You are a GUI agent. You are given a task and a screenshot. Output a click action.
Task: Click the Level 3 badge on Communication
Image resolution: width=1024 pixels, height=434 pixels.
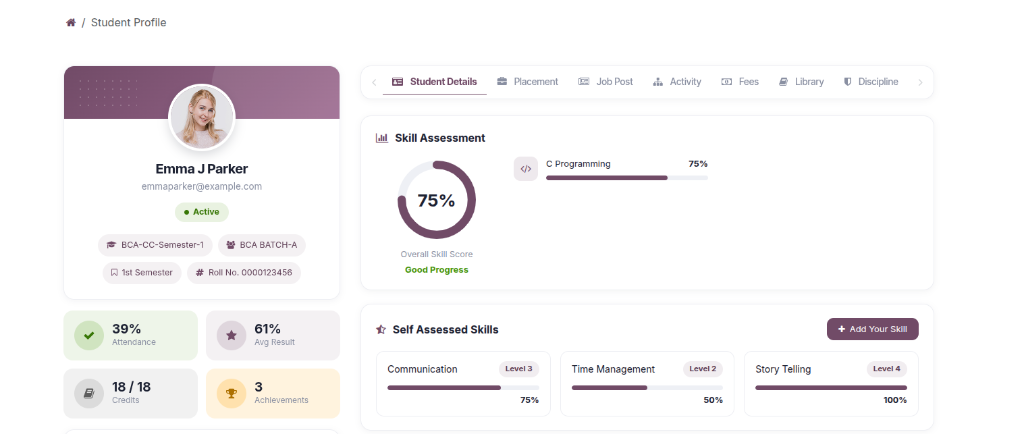tap(519, 369)
